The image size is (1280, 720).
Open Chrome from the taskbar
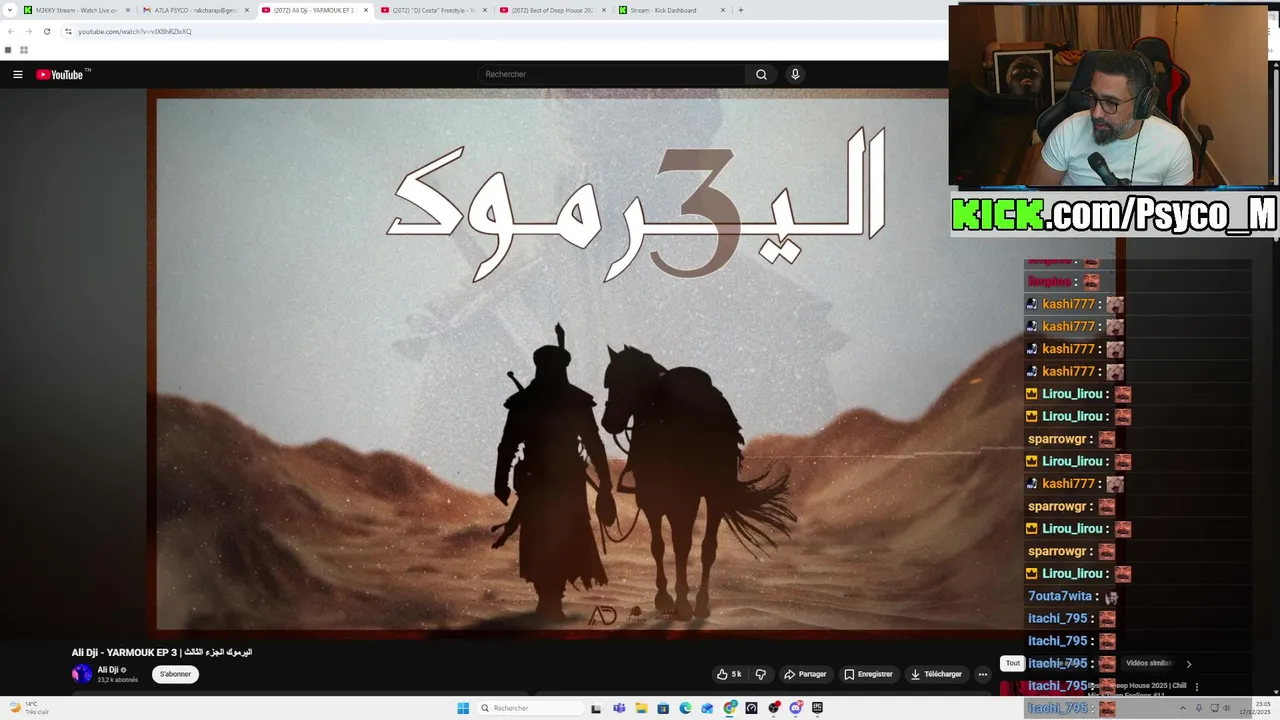(x=730, y=708)
